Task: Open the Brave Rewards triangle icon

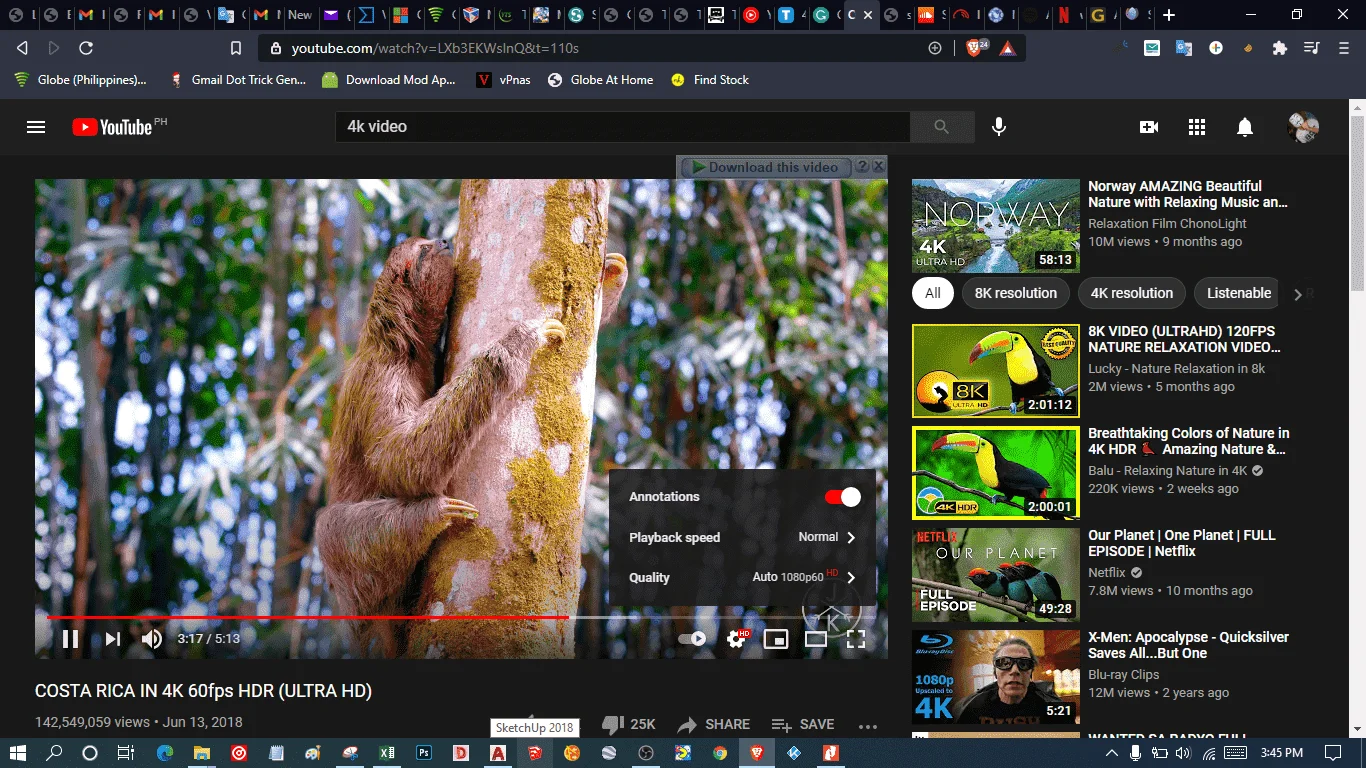Action: point(1008,48)
